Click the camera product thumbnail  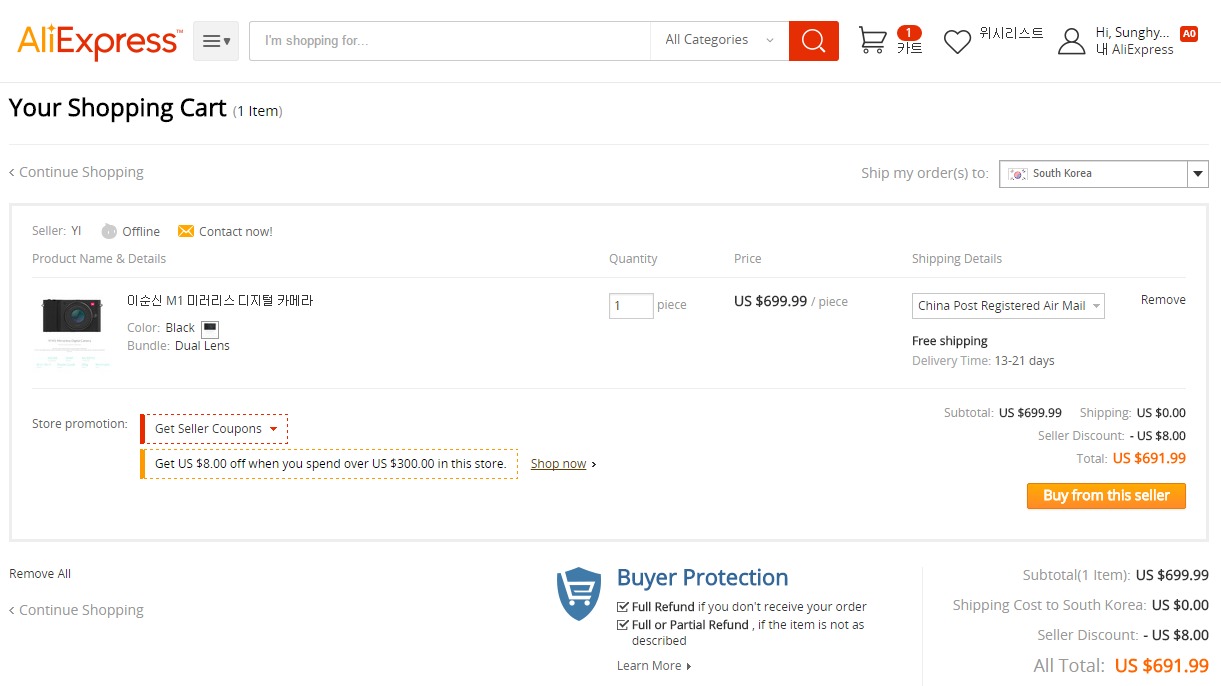coord(72,332)
